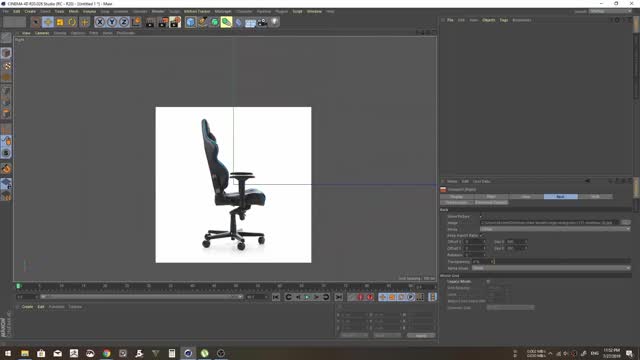
Task: Add a Camera object from toolbar
Action: (x=262, y=22)
